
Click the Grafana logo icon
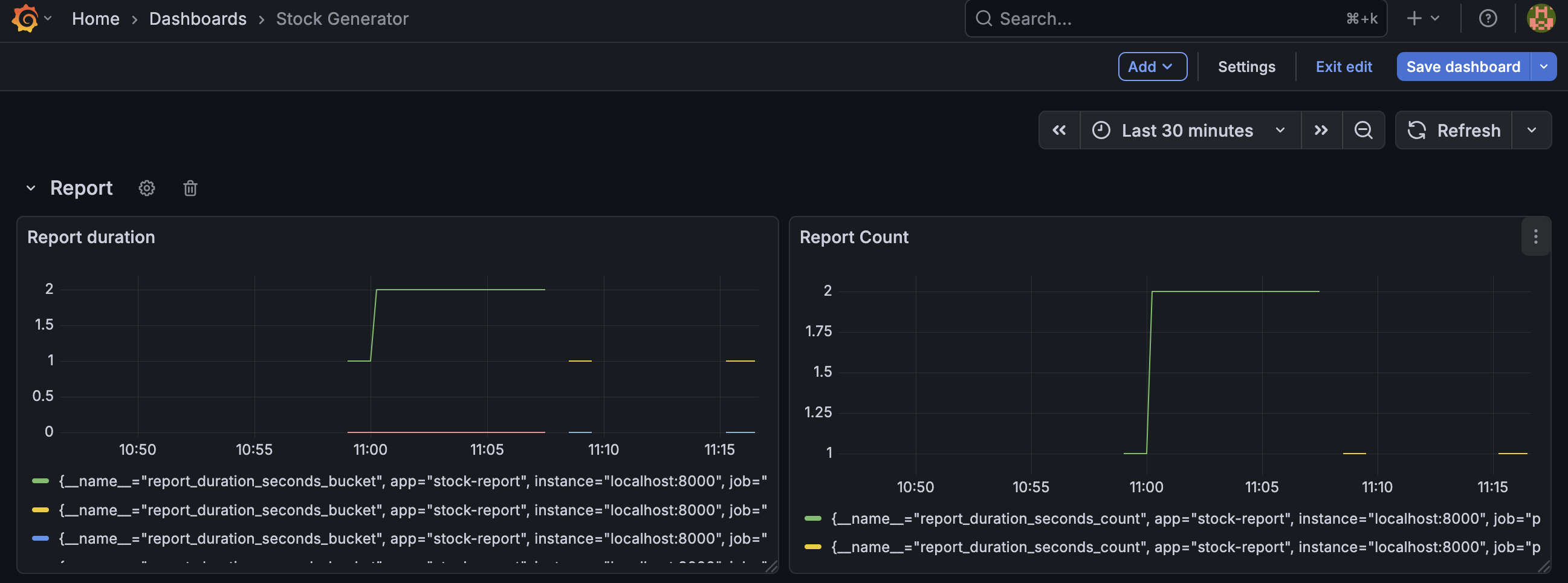[25, 18]
